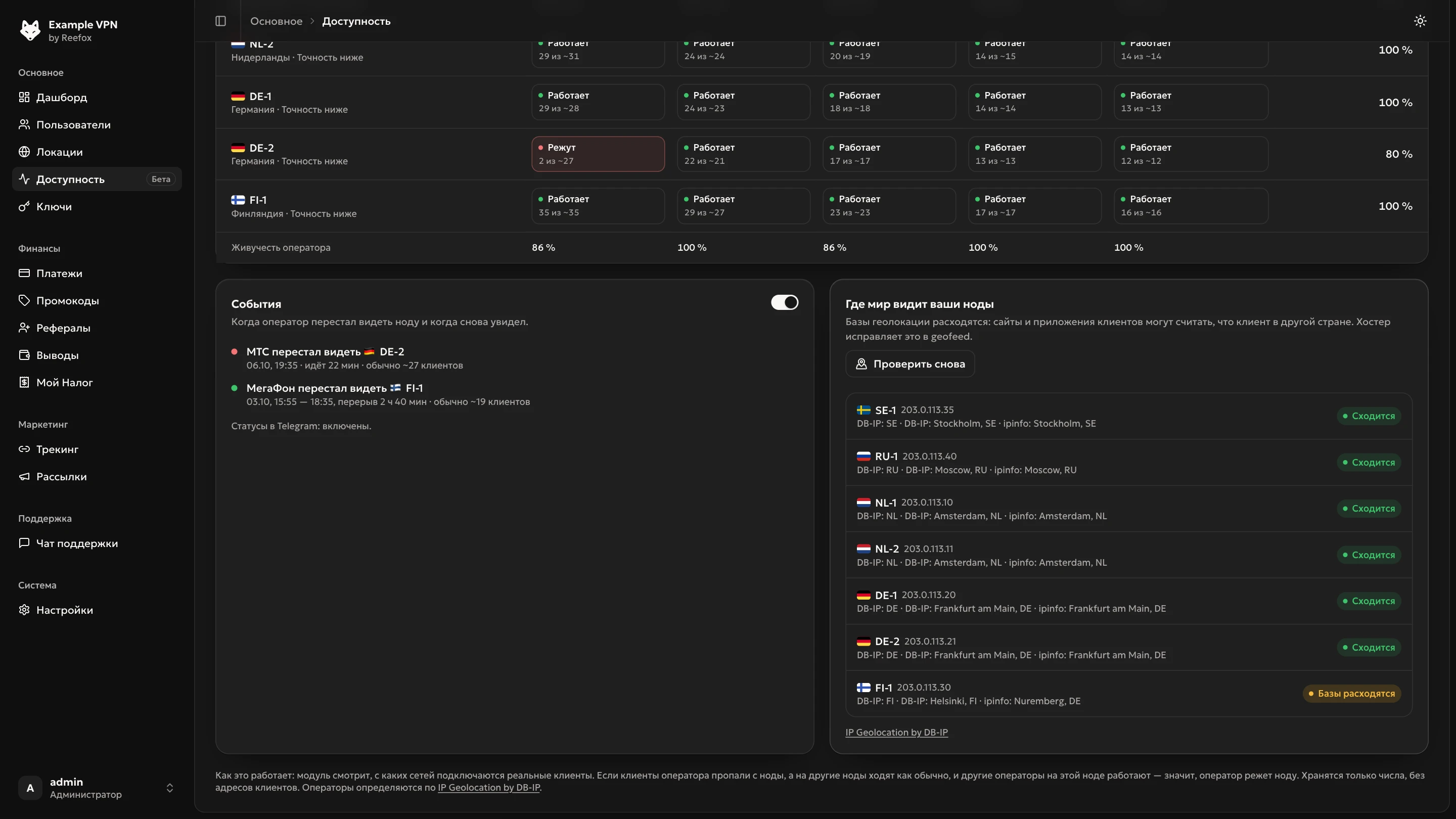1456x819 pixels.
Task: Select the NL-1 203.0.113.10 node row
Action: (x=1129, y=509)
